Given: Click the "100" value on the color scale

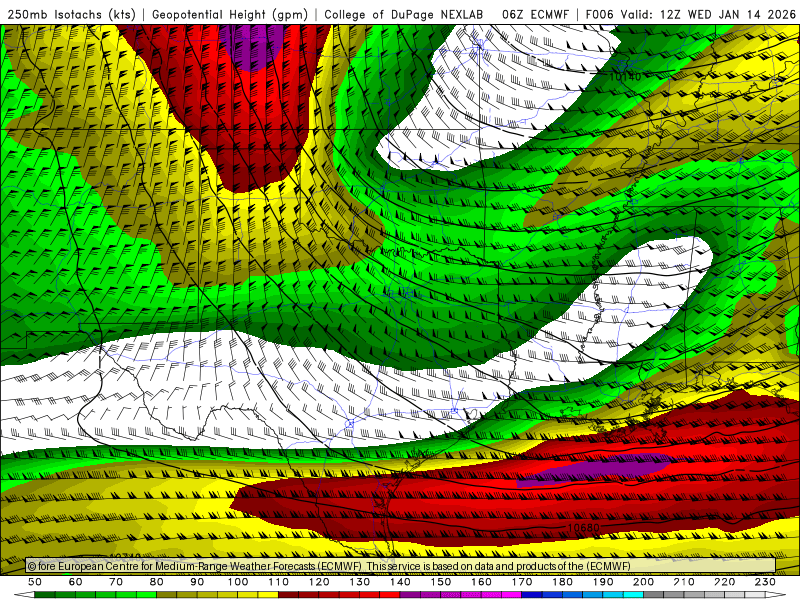Looking at the screenshot, I should click(238, 582).
